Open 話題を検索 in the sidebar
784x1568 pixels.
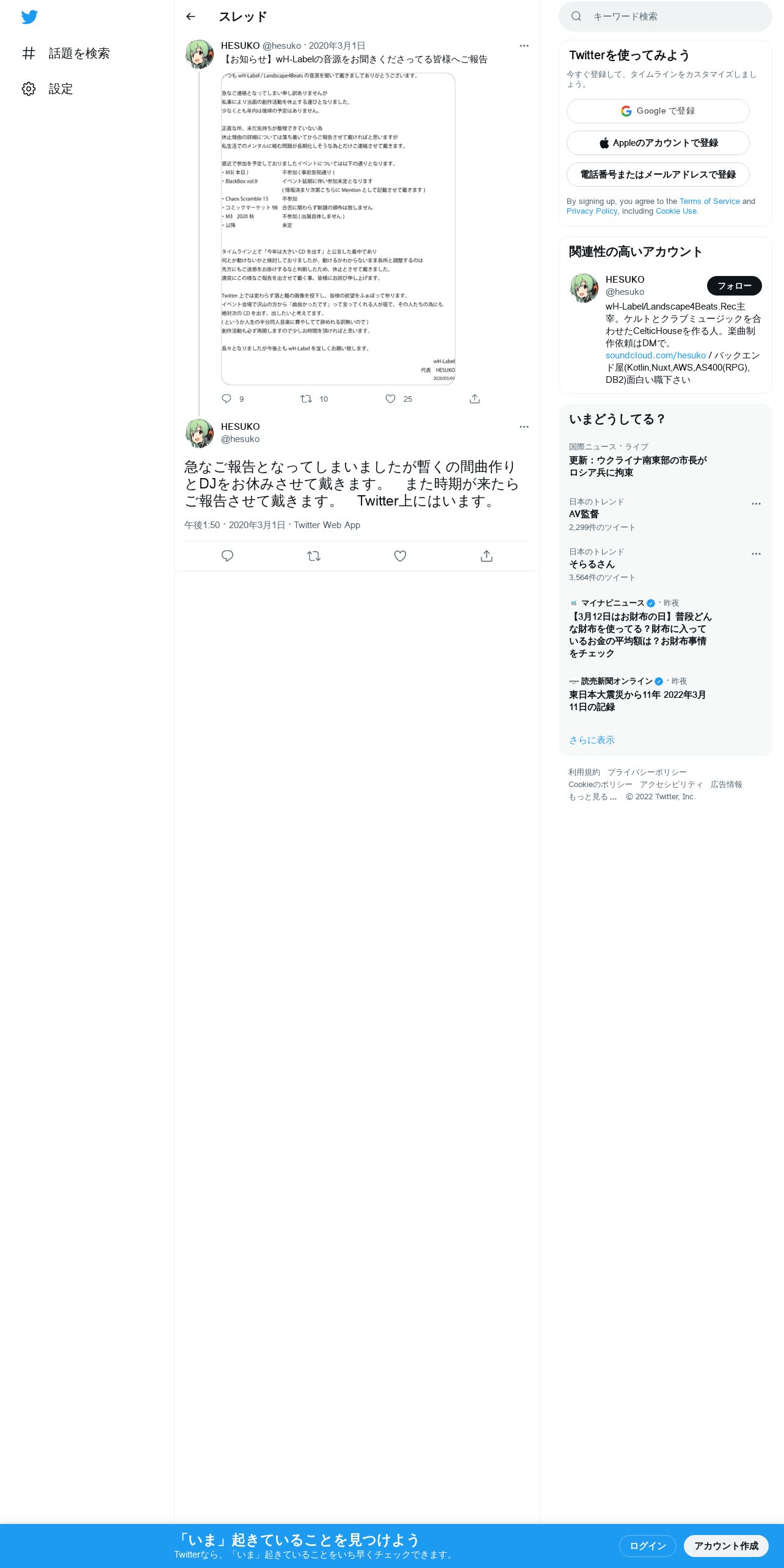point(66,53)
